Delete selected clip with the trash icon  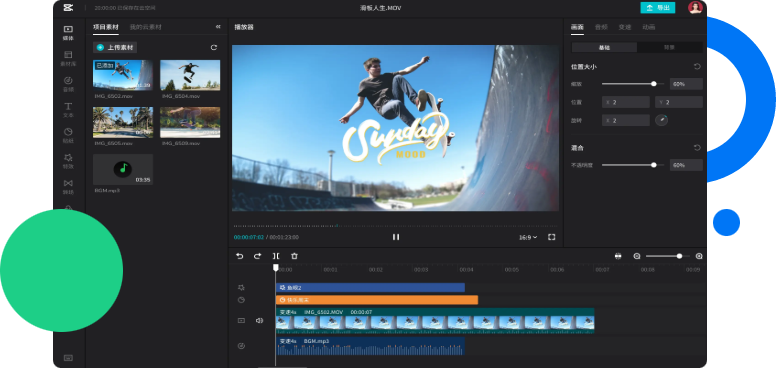pos(294,256)
